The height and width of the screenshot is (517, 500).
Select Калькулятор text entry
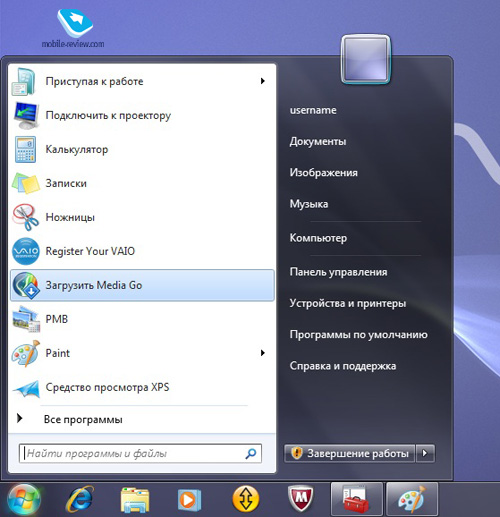click(77, 150)
